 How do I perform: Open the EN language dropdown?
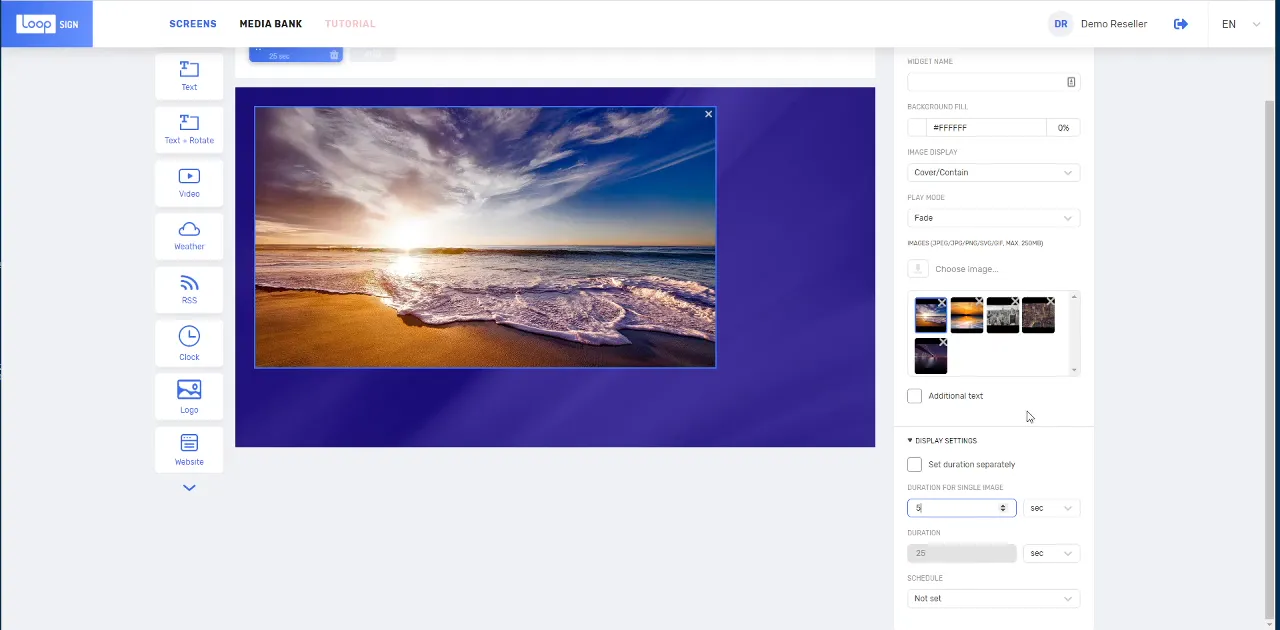point(1241,24)
